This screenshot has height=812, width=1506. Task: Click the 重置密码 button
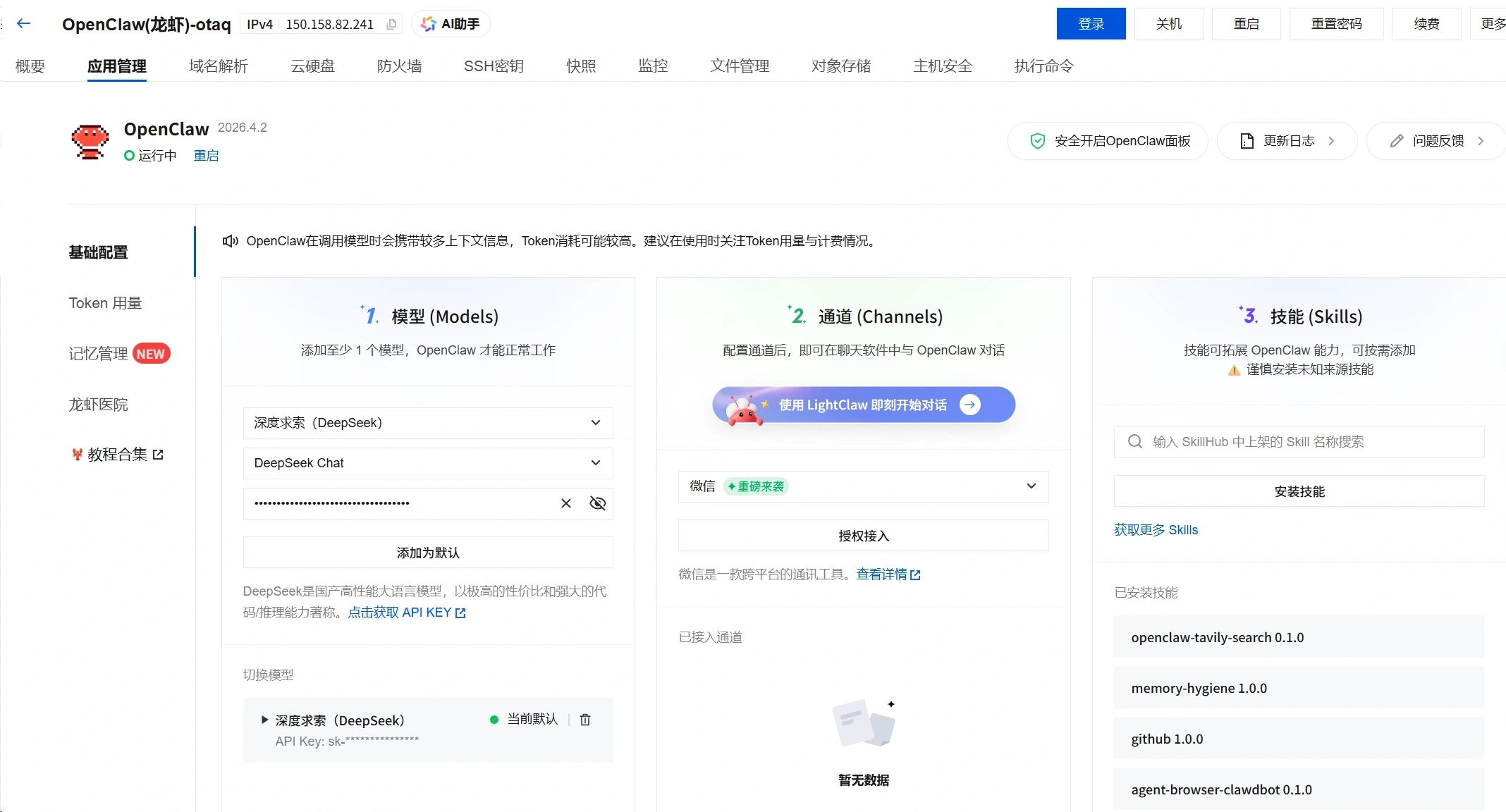coord(1337,24)
